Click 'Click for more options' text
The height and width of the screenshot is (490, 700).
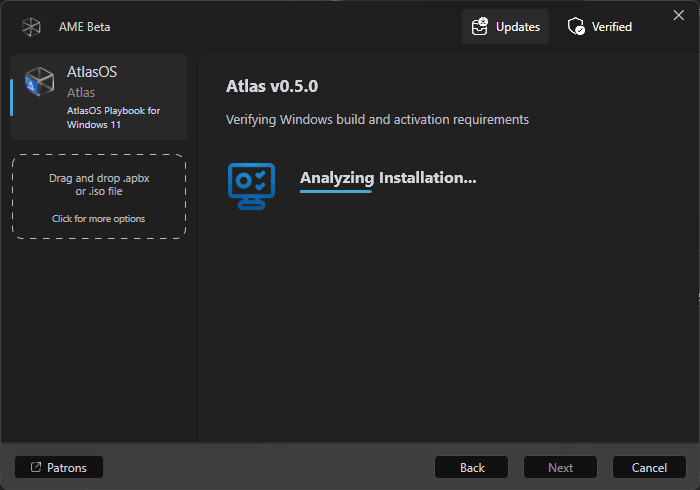98,219
